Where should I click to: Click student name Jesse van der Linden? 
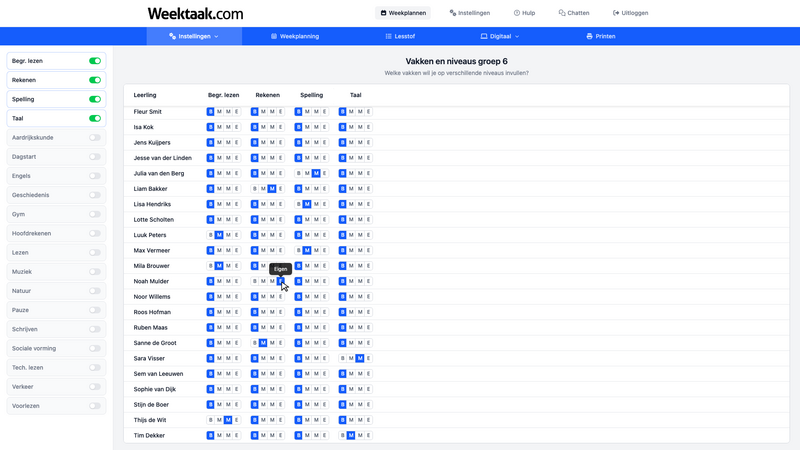tap(163, 158)
